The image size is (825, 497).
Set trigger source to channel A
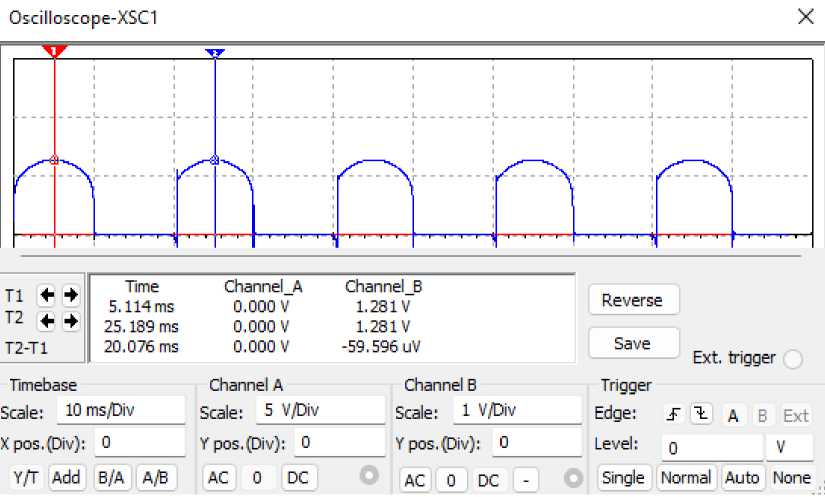[x=733, y=415]
